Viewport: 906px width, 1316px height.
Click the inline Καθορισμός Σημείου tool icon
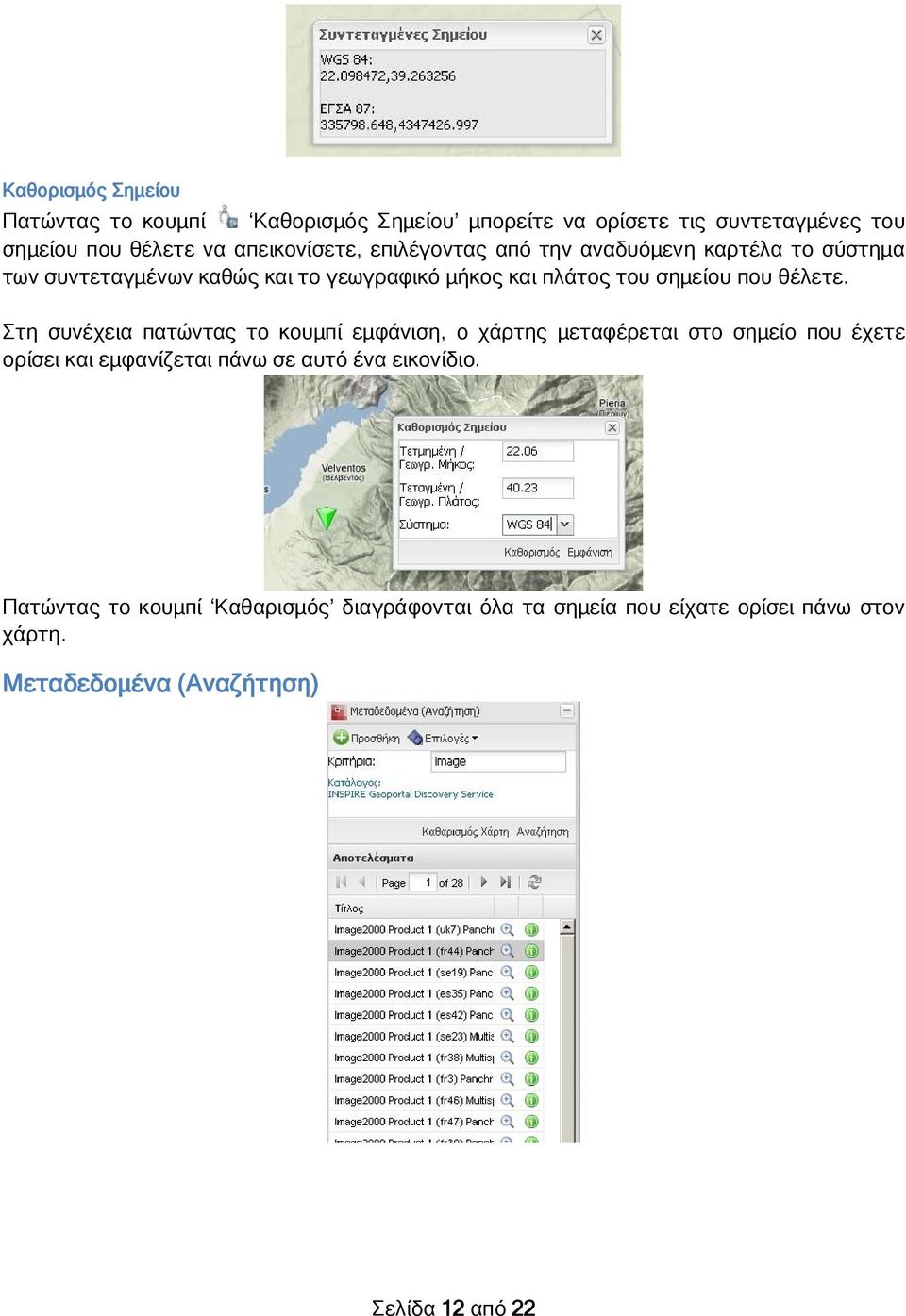(x=227, y=218)
